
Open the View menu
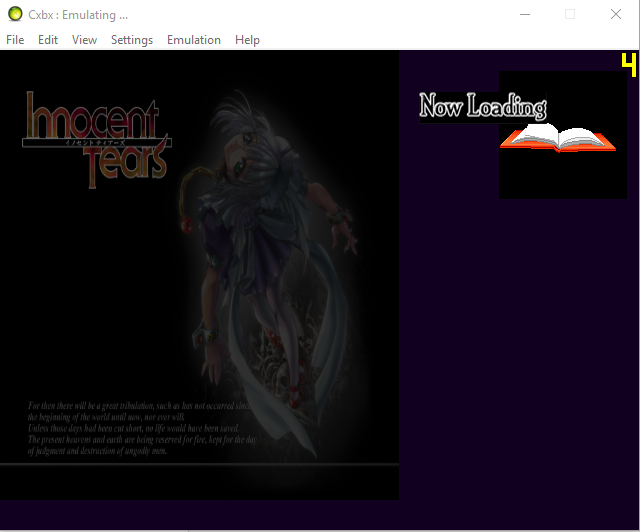(84, 40)
